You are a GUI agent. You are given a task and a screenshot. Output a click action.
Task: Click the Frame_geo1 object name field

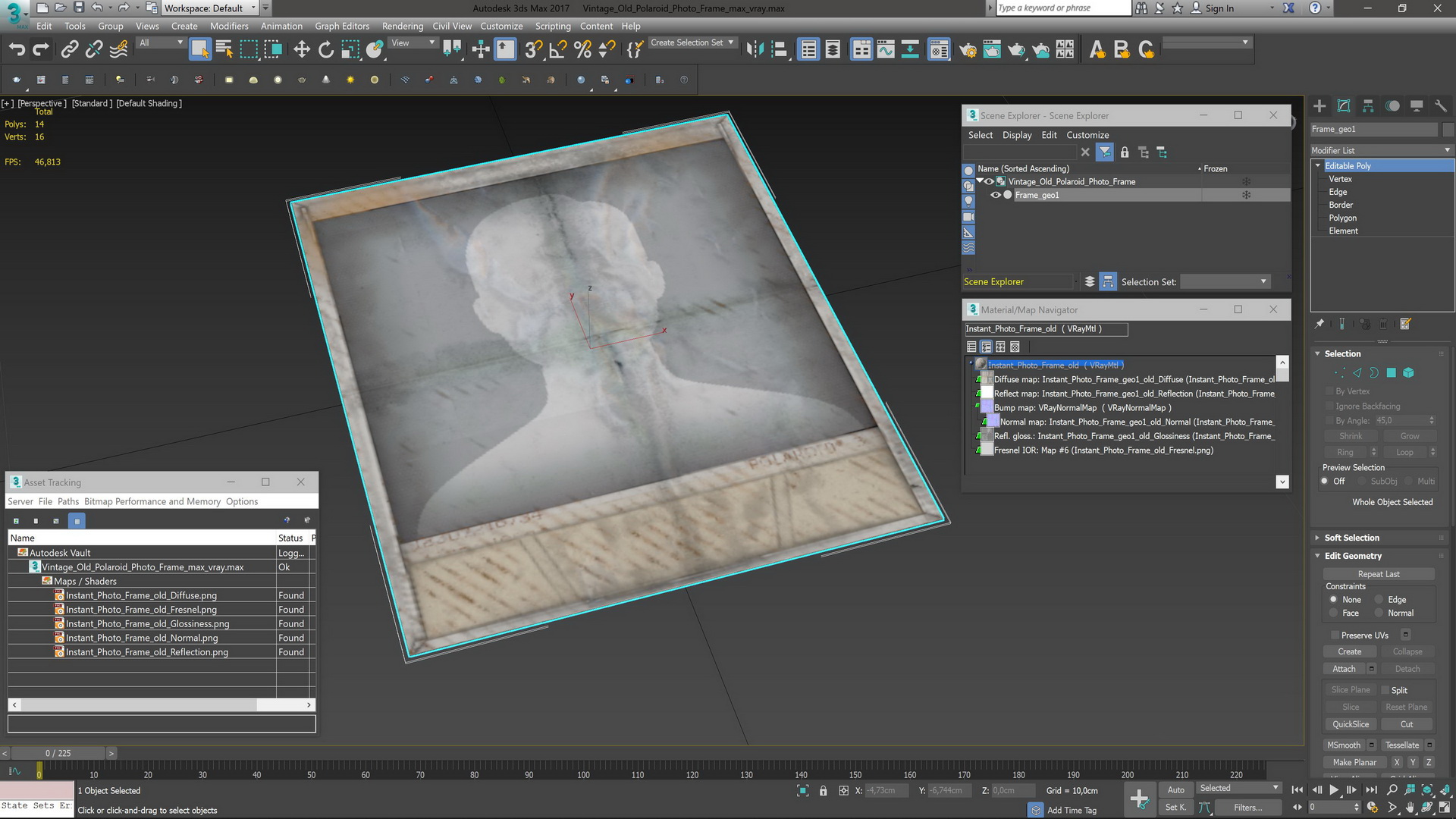[1373, 130]
